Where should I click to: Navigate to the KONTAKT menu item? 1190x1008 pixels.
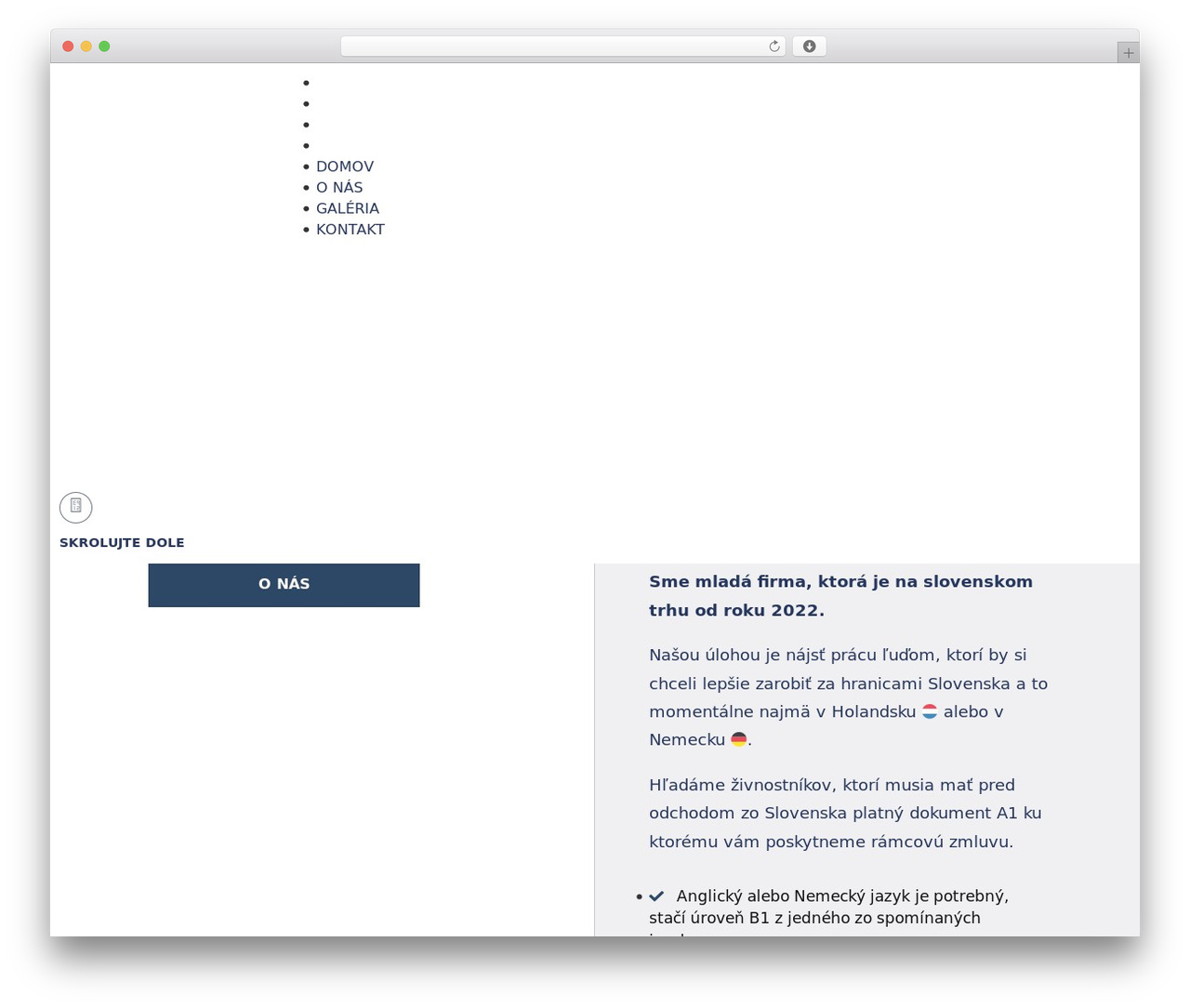click(350, 229)
